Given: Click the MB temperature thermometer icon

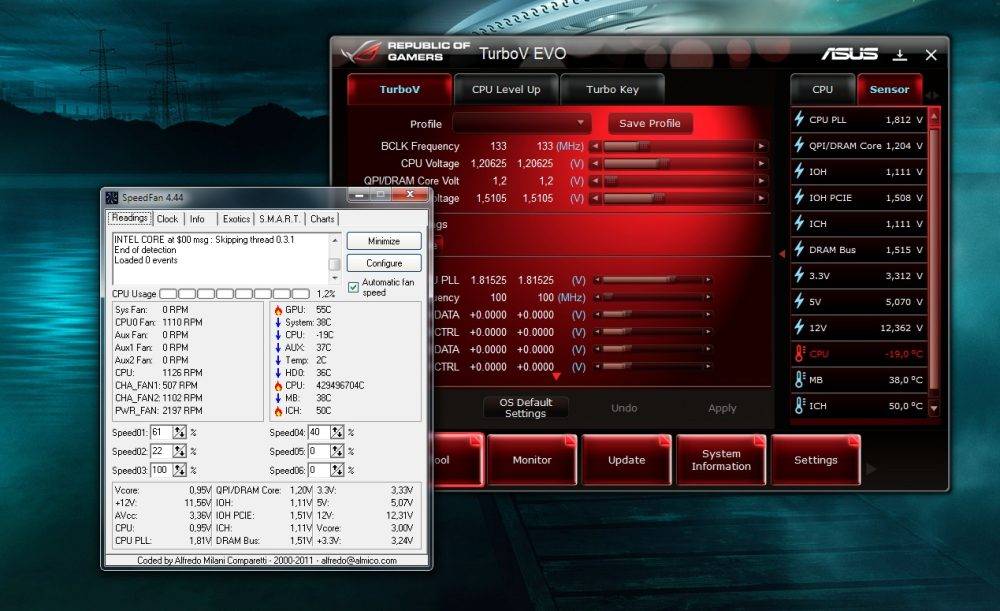Looking at the screenshot, I should pyautogui.click(x=800, y=379).
